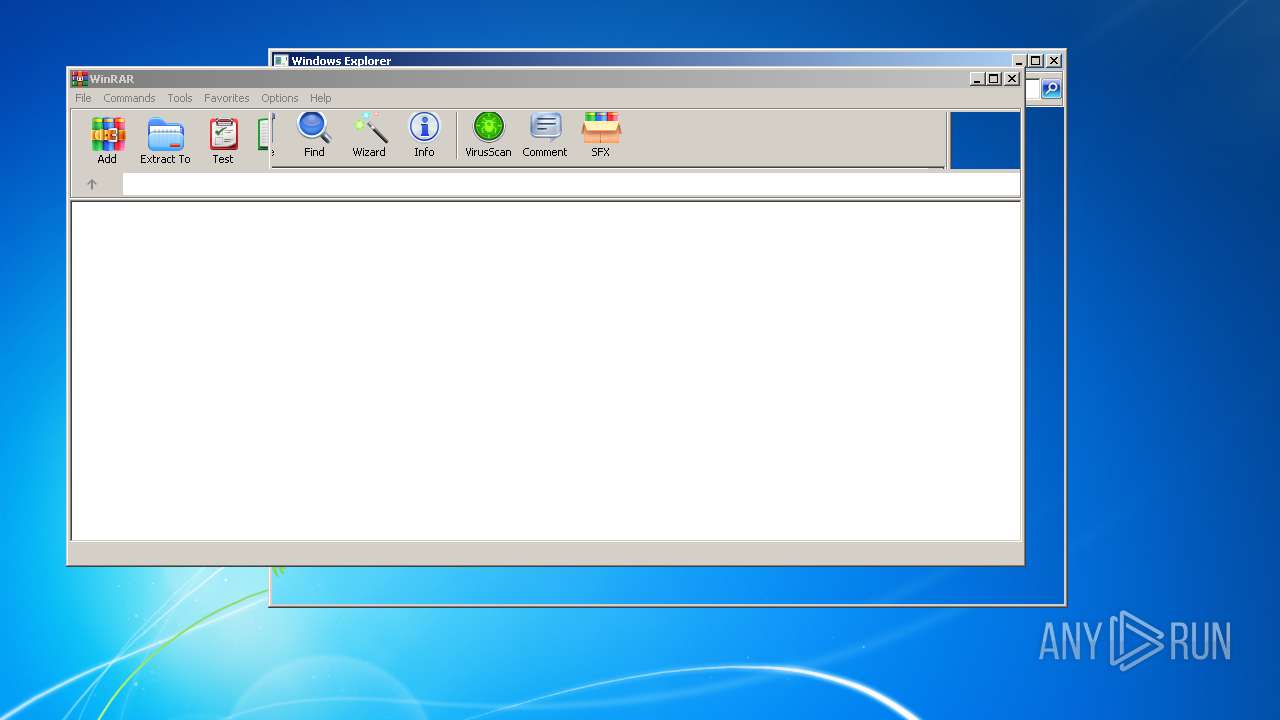Open the Commands menu
This screenshot has height=720, width=1280.
pyautogui.click(x=129, y=98)
